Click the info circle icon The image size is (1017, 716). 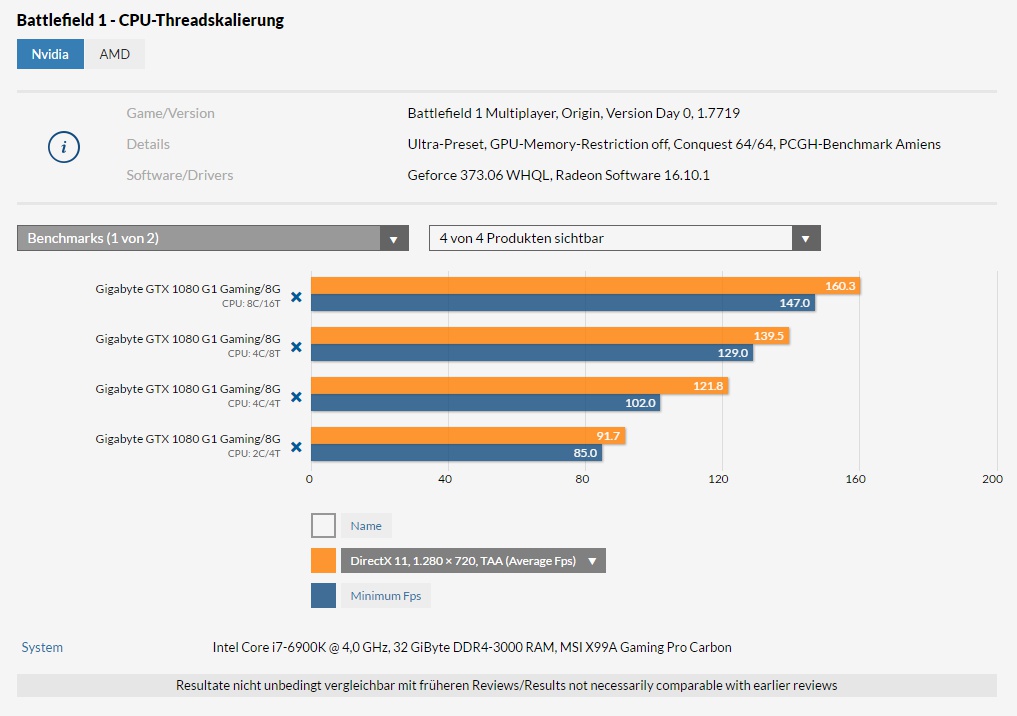64,147
